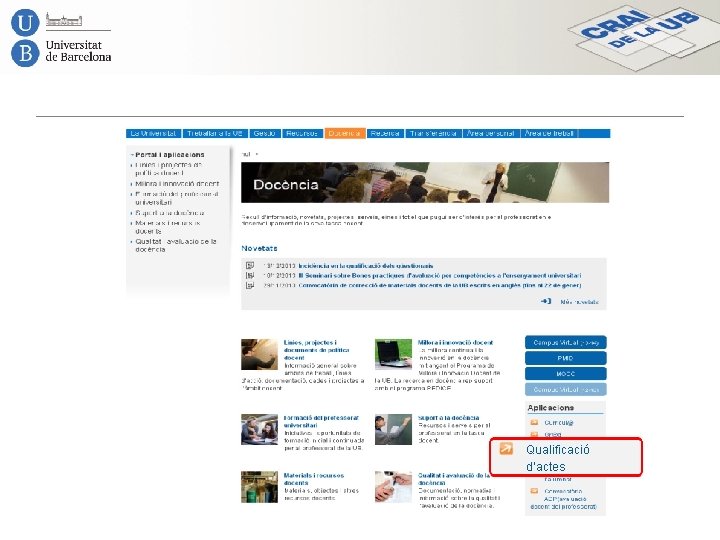Open sidebar link Millora i innovació docent
Viewport: 720px width, 540px height.
pyautogui.click(x=177, y=184)
